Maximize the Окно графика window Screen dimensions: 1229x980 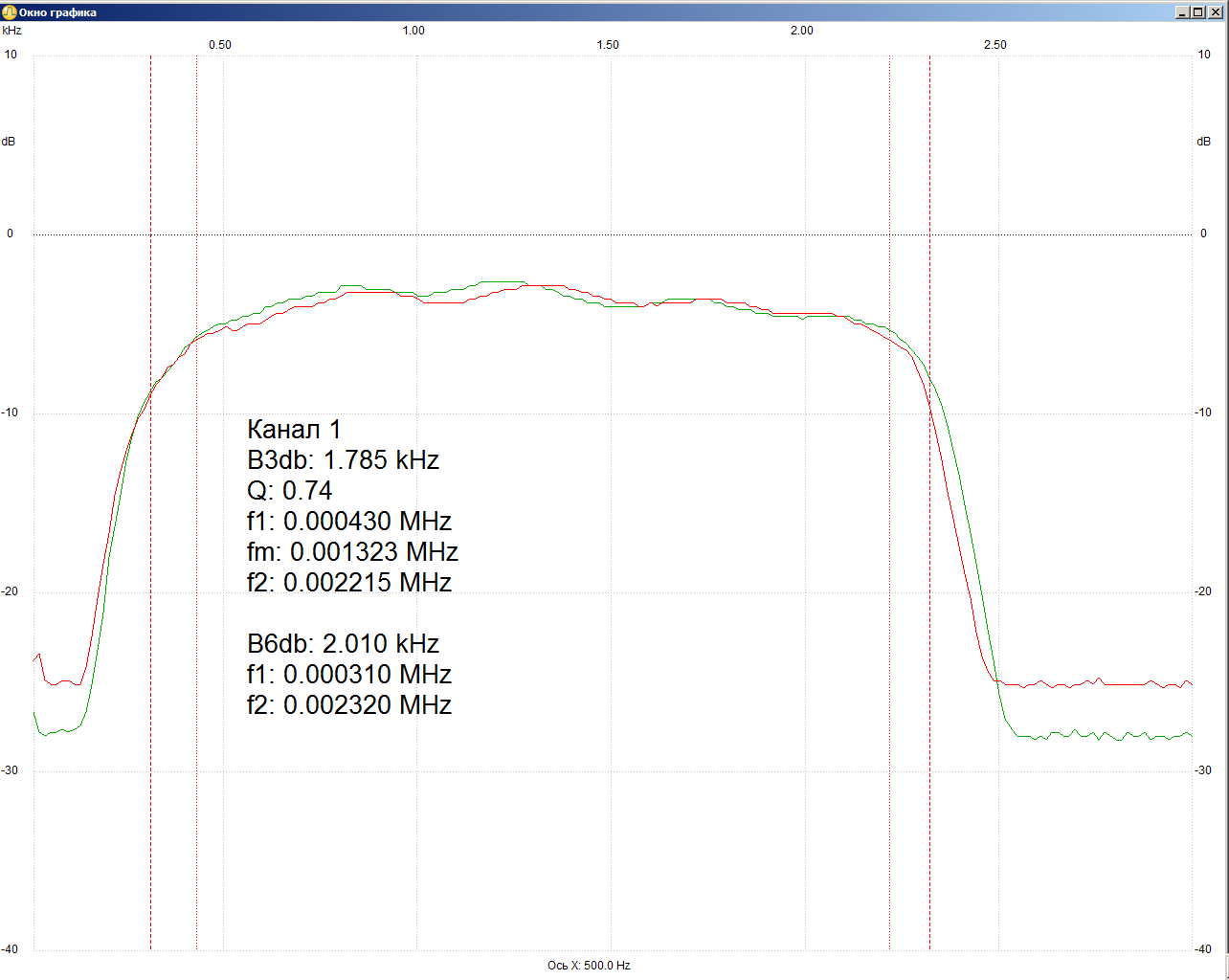(x=1197, y=12)
